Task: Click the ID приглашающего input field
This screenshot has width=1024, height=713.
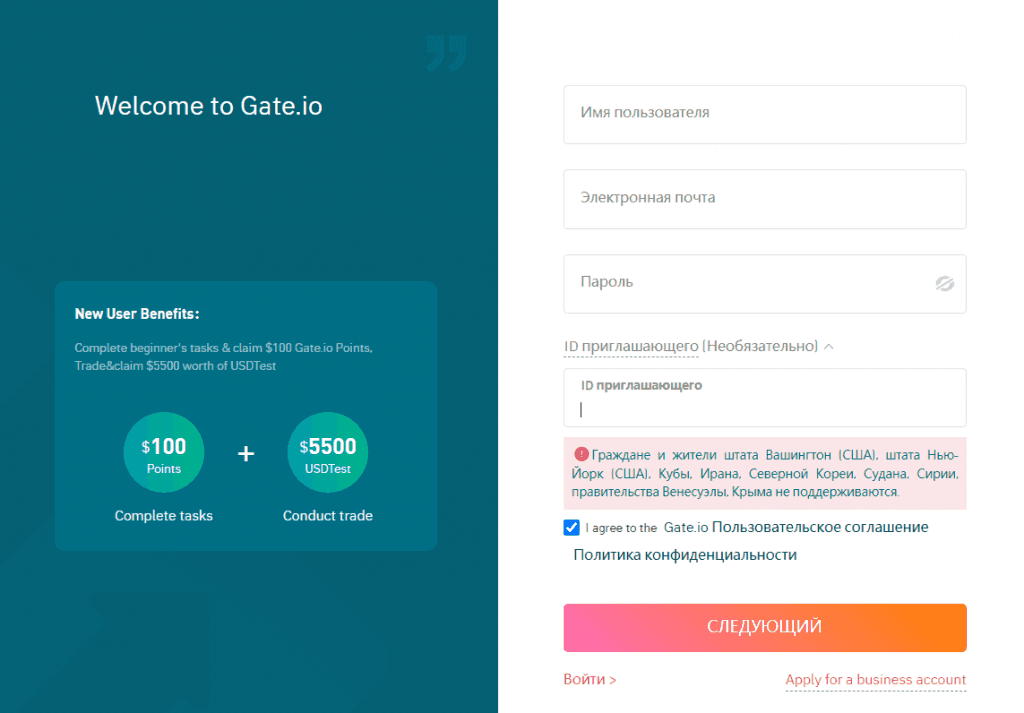Action: 765,398
